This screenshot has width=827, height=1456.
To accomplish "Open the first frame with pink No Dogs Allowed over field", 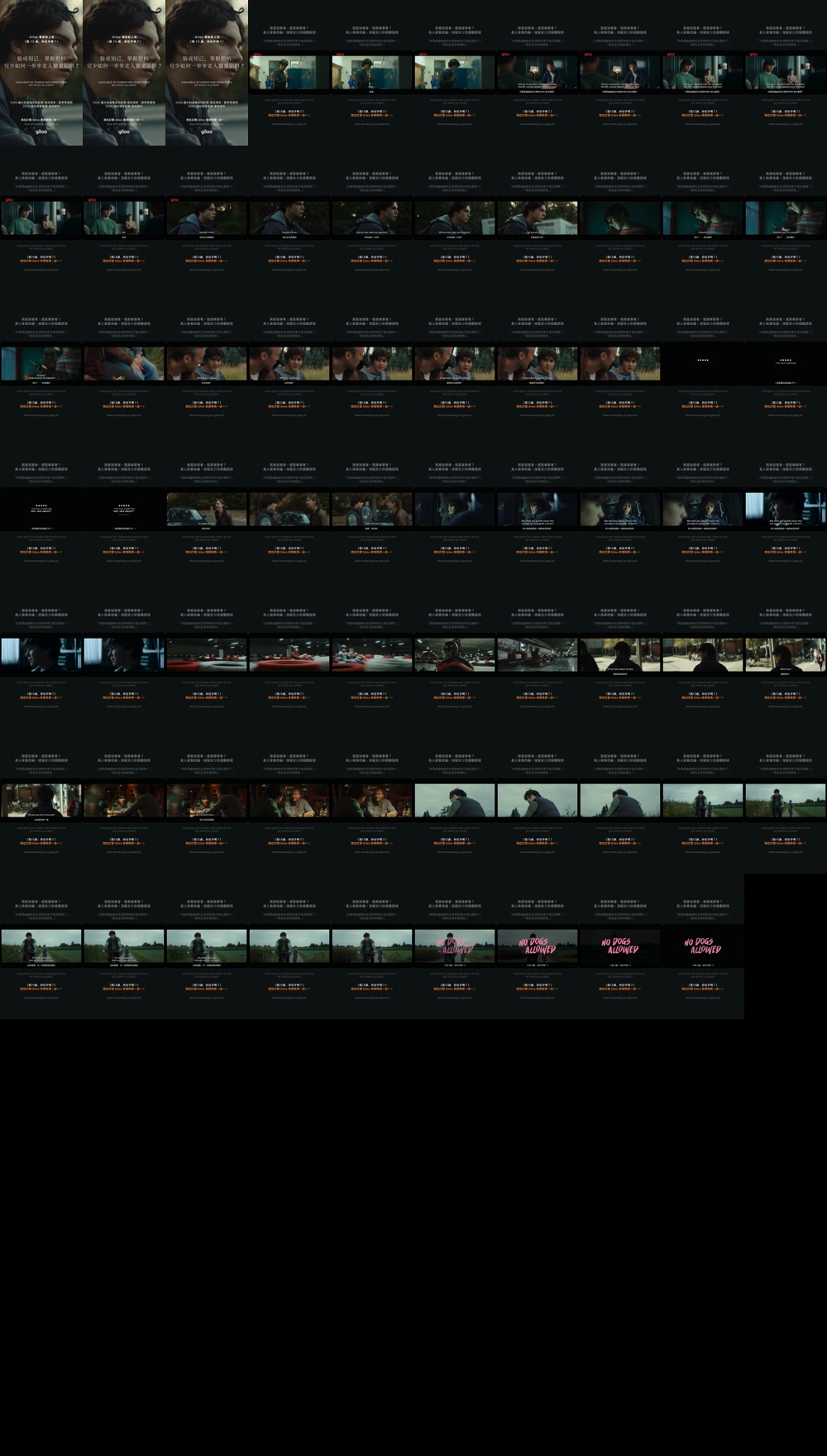I will (x=455, y=946).
